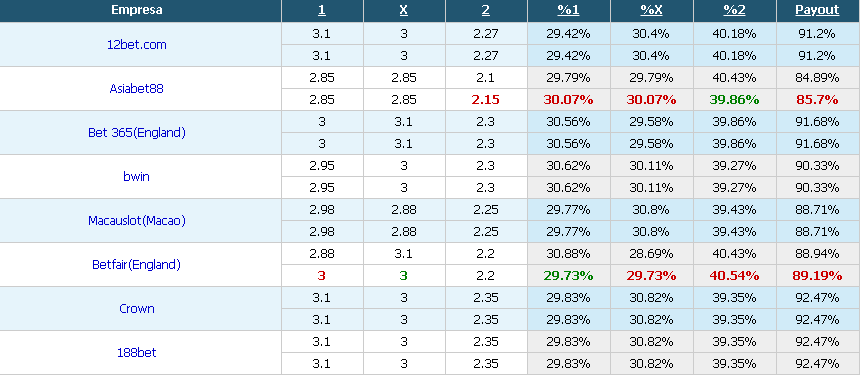Open the Betfair(England) link
Screen dimensions: 861x375
[x=137, y=265]
